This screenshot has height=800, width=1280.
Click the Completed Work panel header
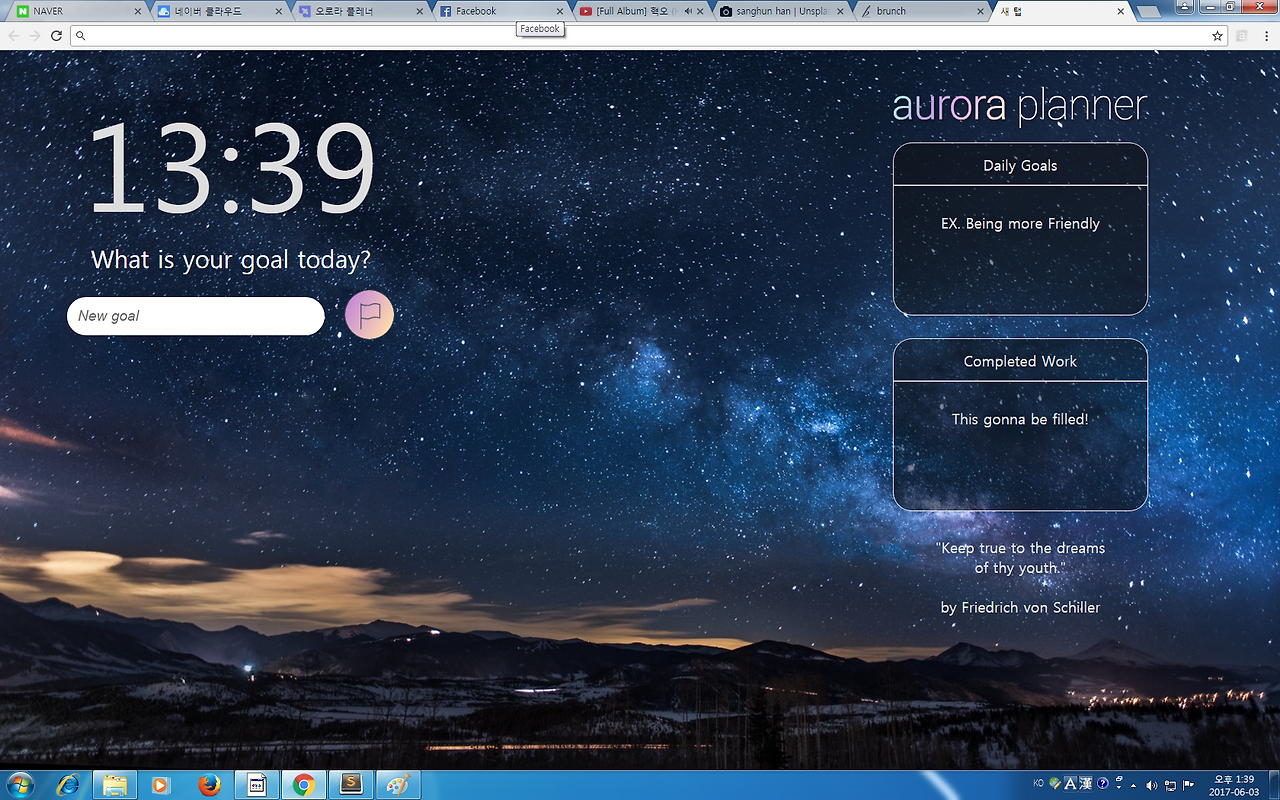click(1020, 361)
